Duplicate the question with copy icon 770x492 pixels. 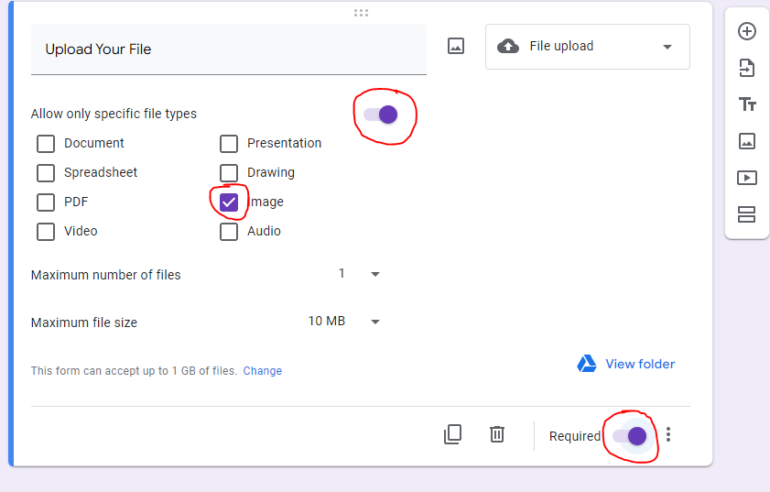click(453, 435)
